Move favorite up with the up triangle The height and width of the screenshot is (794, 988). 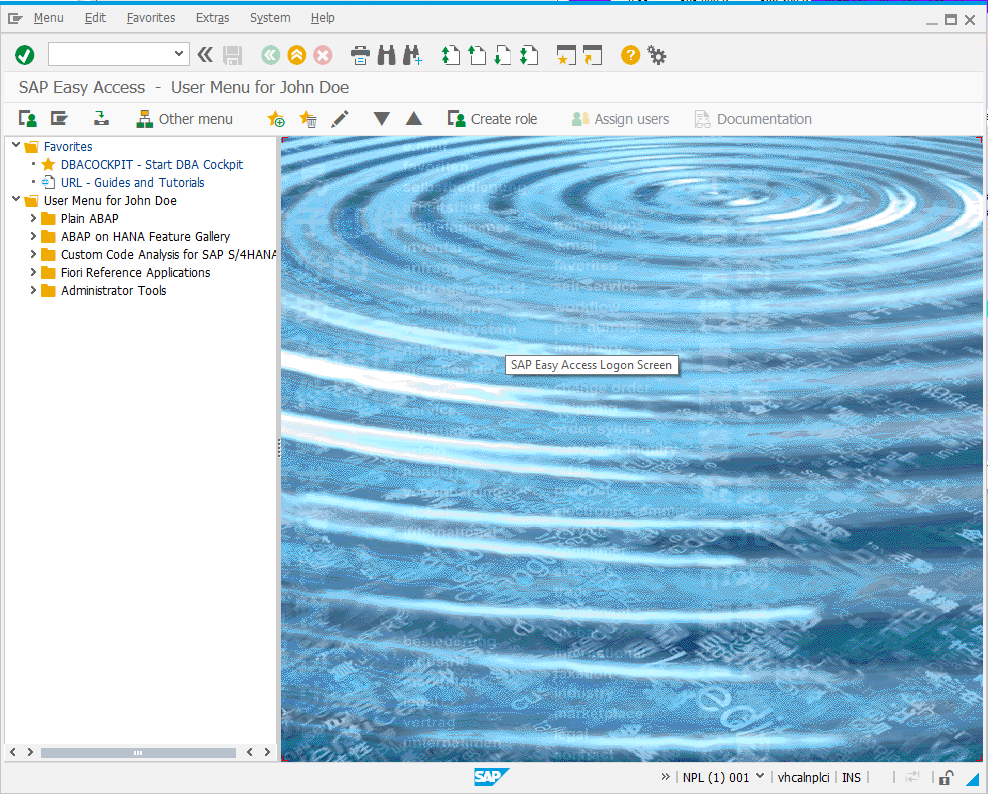click(x=413, y=118)
